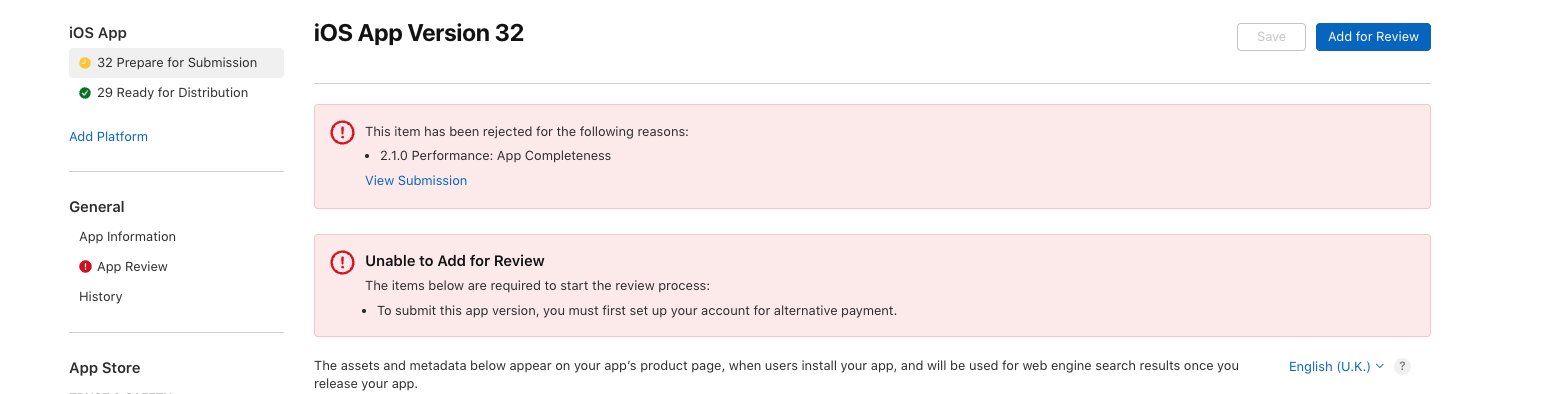Click the red warning icon in the rejection banner
The height and width of the screenshot is (394, 1545).
(342, 132)
